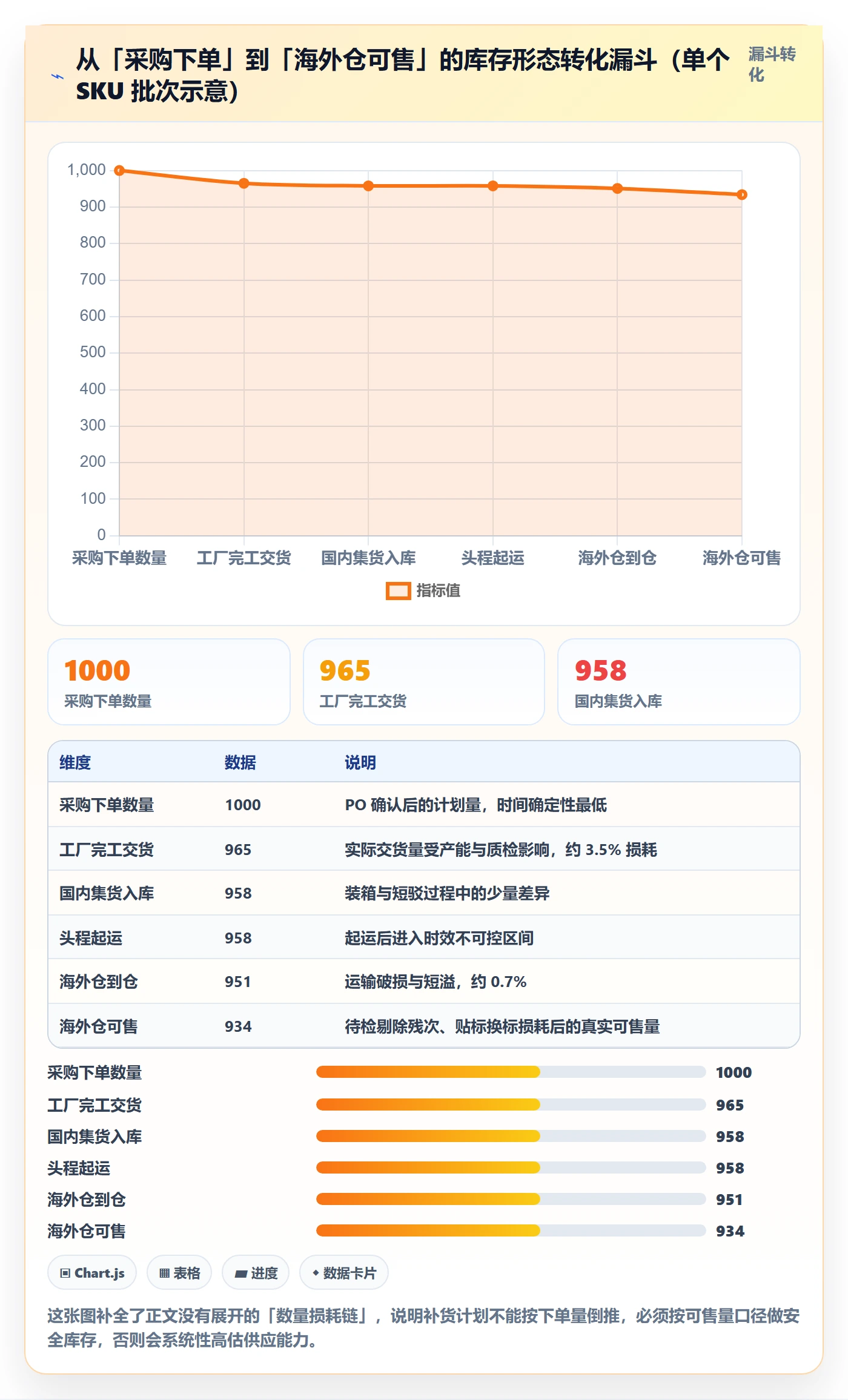The image size is (848, 1400).
Task: Click the y-axis tick label 500
Action: click(x=93, y=352)
